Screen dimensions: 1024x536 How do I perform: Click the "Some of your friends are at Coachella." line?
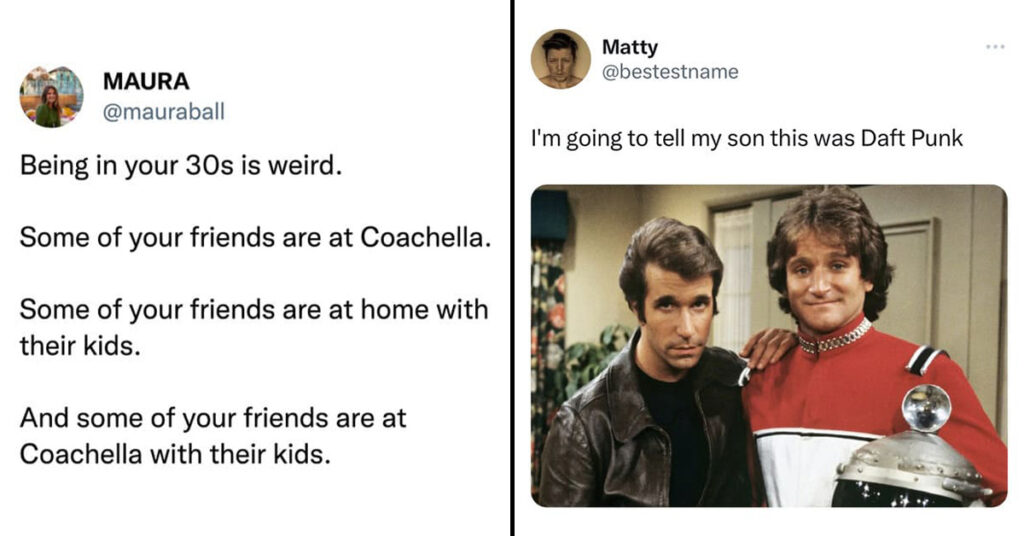[255, 237]
